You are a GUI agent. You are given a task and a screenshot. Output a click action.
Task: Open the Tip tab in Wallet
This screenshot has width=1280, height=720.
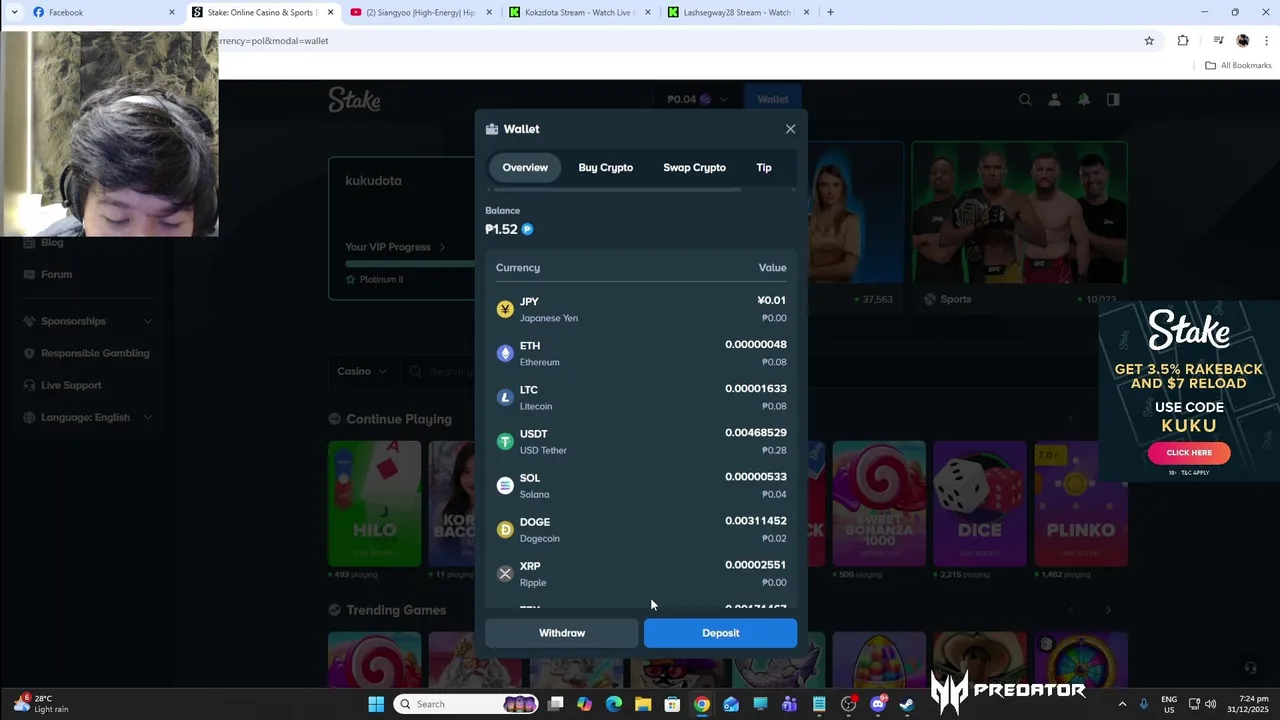point(764,168)
